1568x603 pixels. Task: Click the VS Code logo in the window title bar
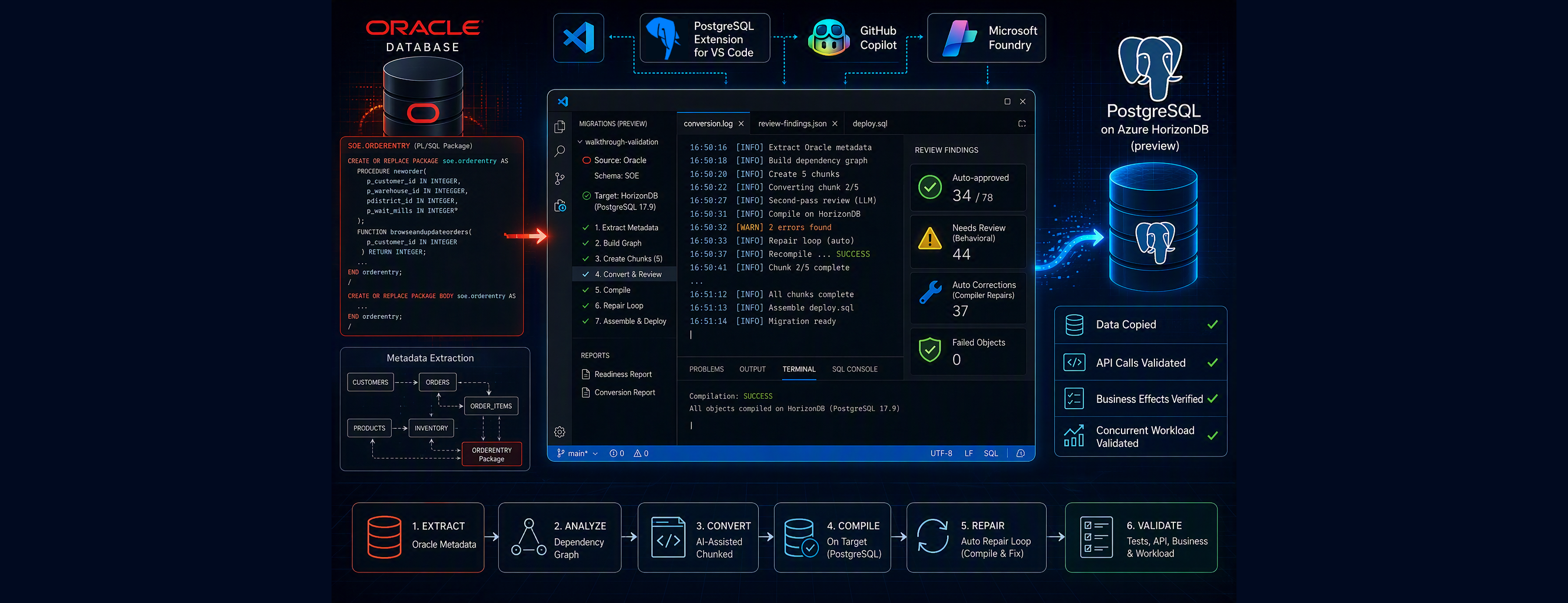[x=563, y=102]
